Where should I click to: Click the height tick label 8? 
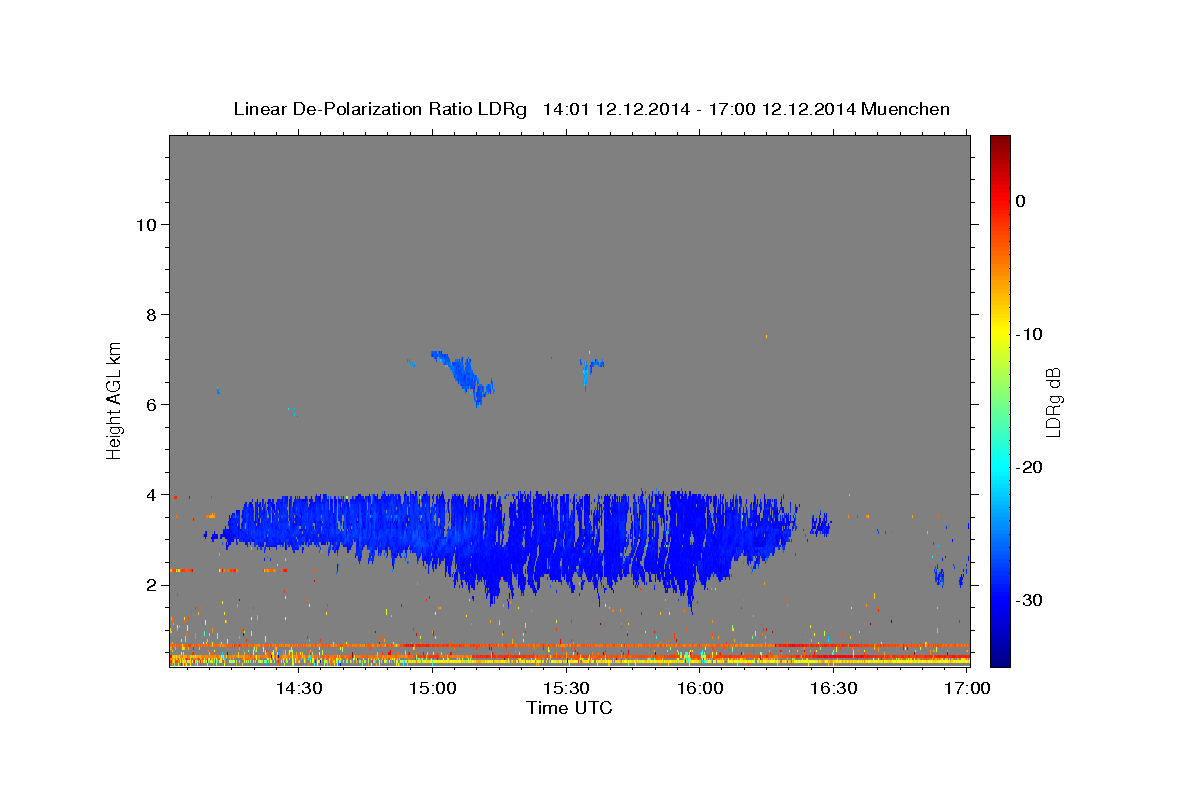coord(150,314)
